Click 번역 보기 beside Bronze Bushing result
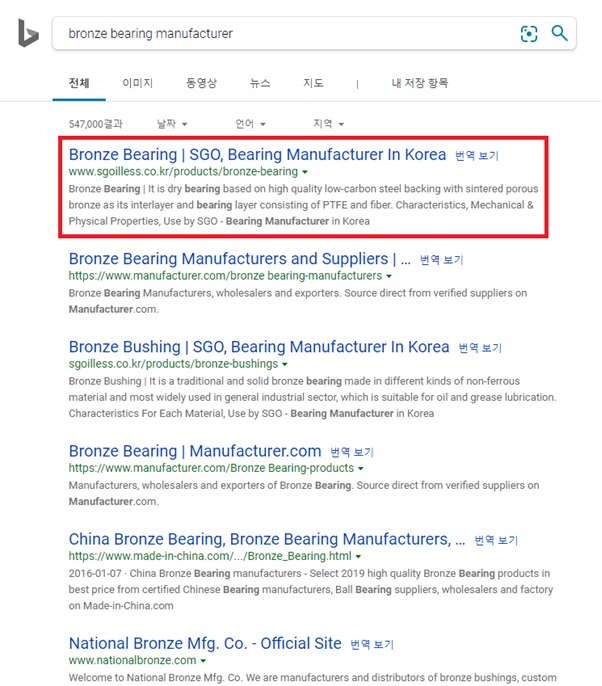Viewport: 602px width, 686px height. (480, 348)
